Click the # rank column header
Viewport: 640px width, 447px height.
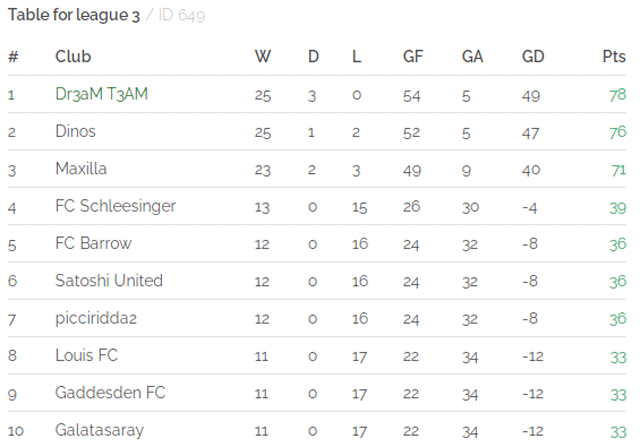click(13, 56)
